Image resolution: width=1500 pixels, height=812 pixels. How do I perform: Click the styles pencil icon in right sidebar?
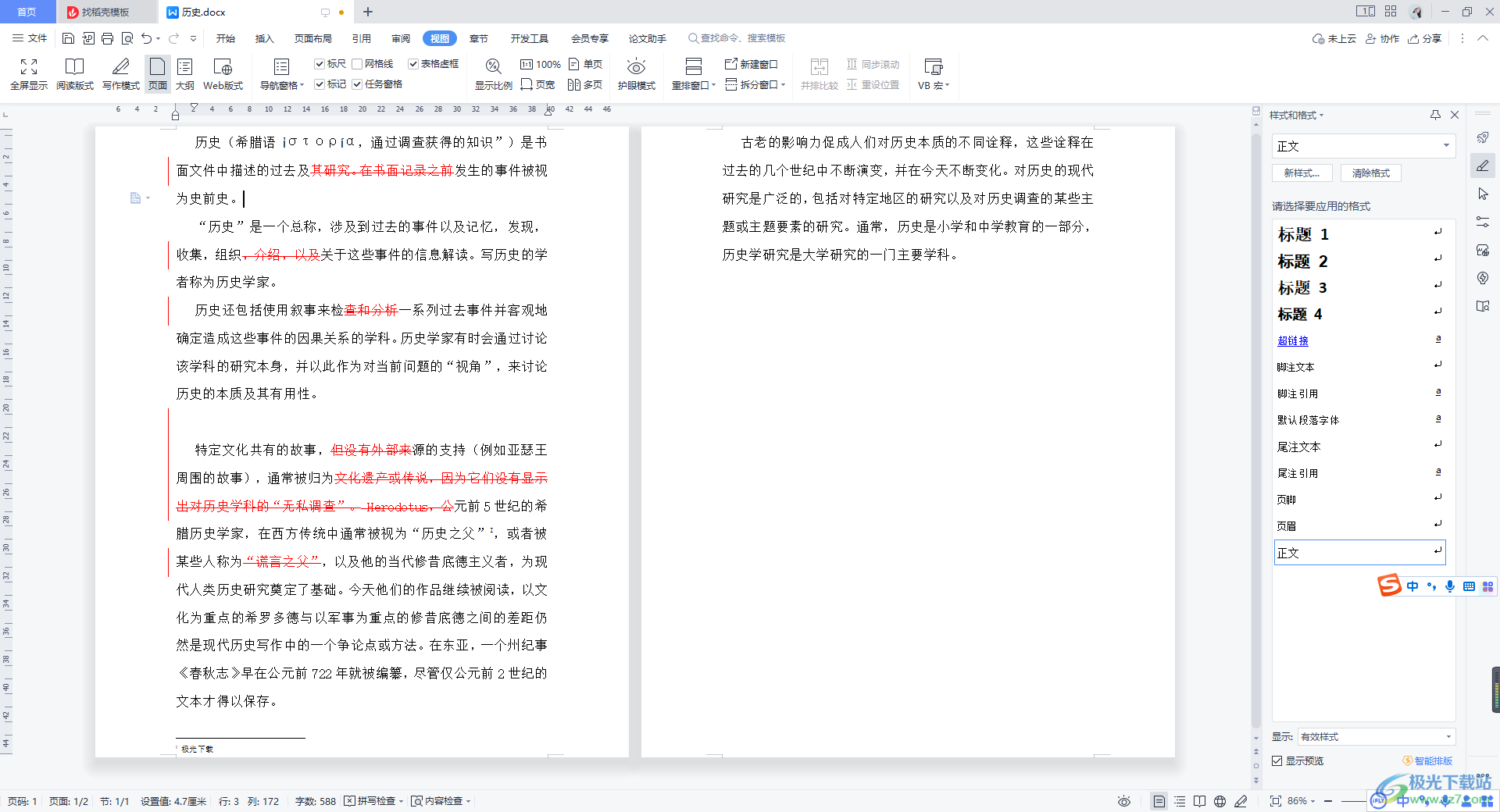click(1483, 166)
